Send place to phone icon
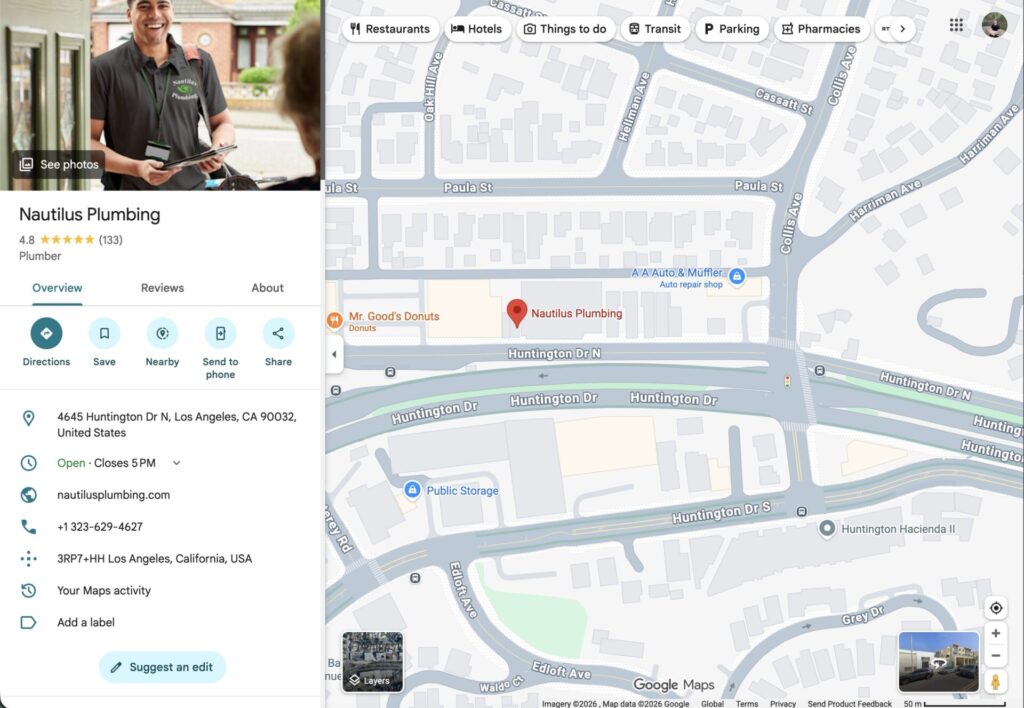Viewport: 1024px width, 708px height. click(220, 334)
